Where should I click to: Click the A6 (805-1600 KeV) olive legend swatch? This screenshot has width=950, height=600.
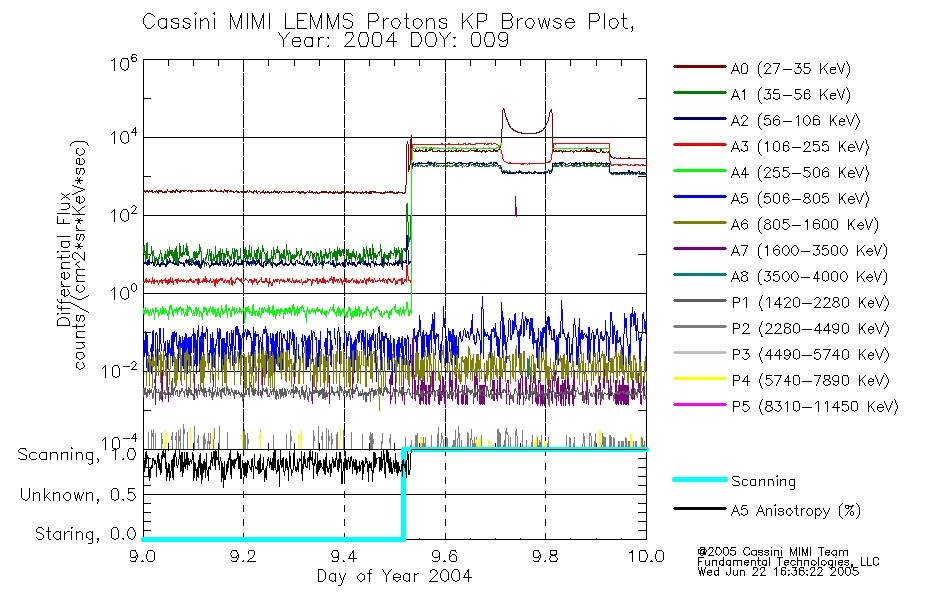(x=699, y=223)
